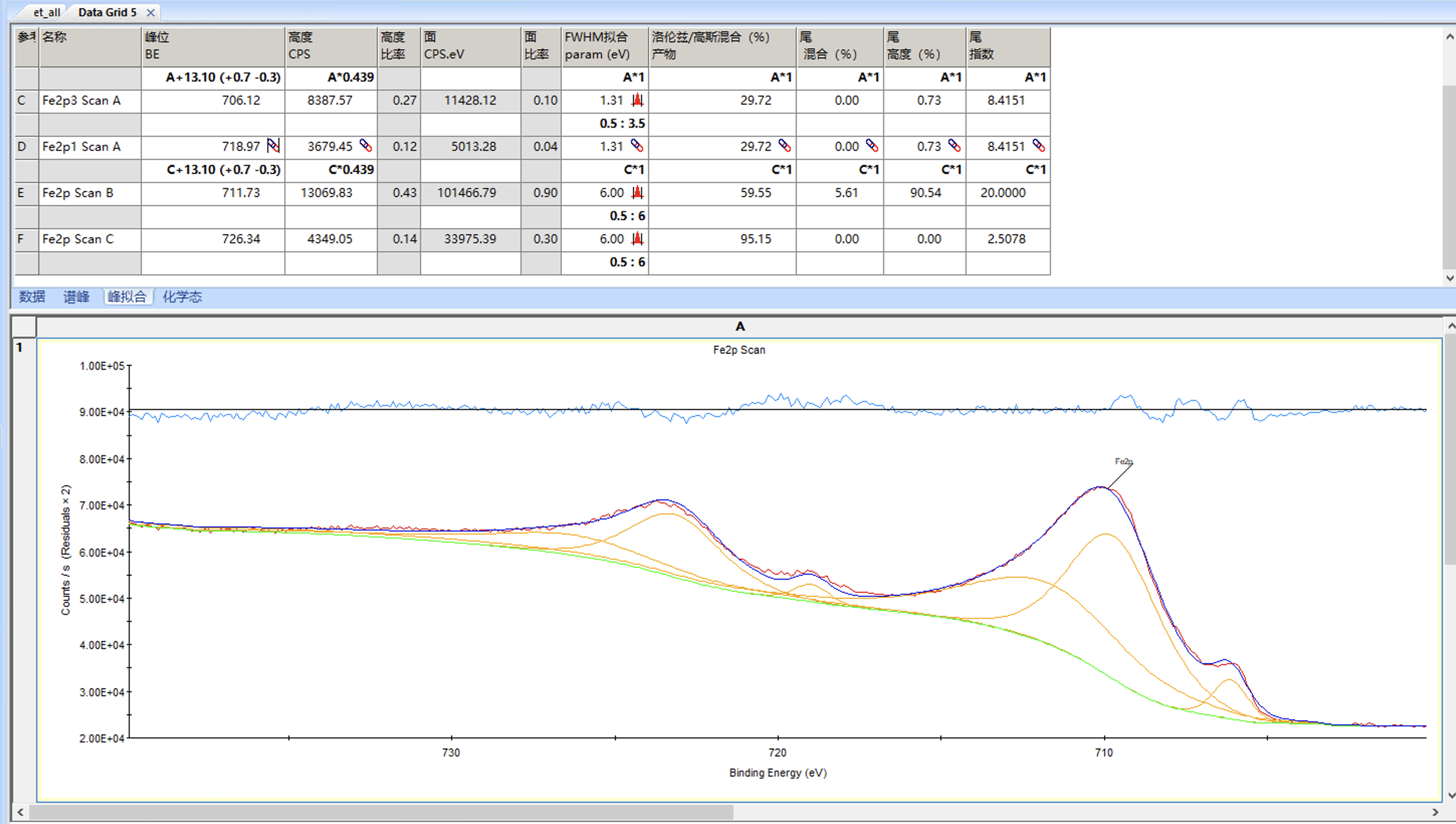Click the Fe2p Scan B name cell
The width and height of the screenshot is (1456, 824).
[x=89, y=193]
